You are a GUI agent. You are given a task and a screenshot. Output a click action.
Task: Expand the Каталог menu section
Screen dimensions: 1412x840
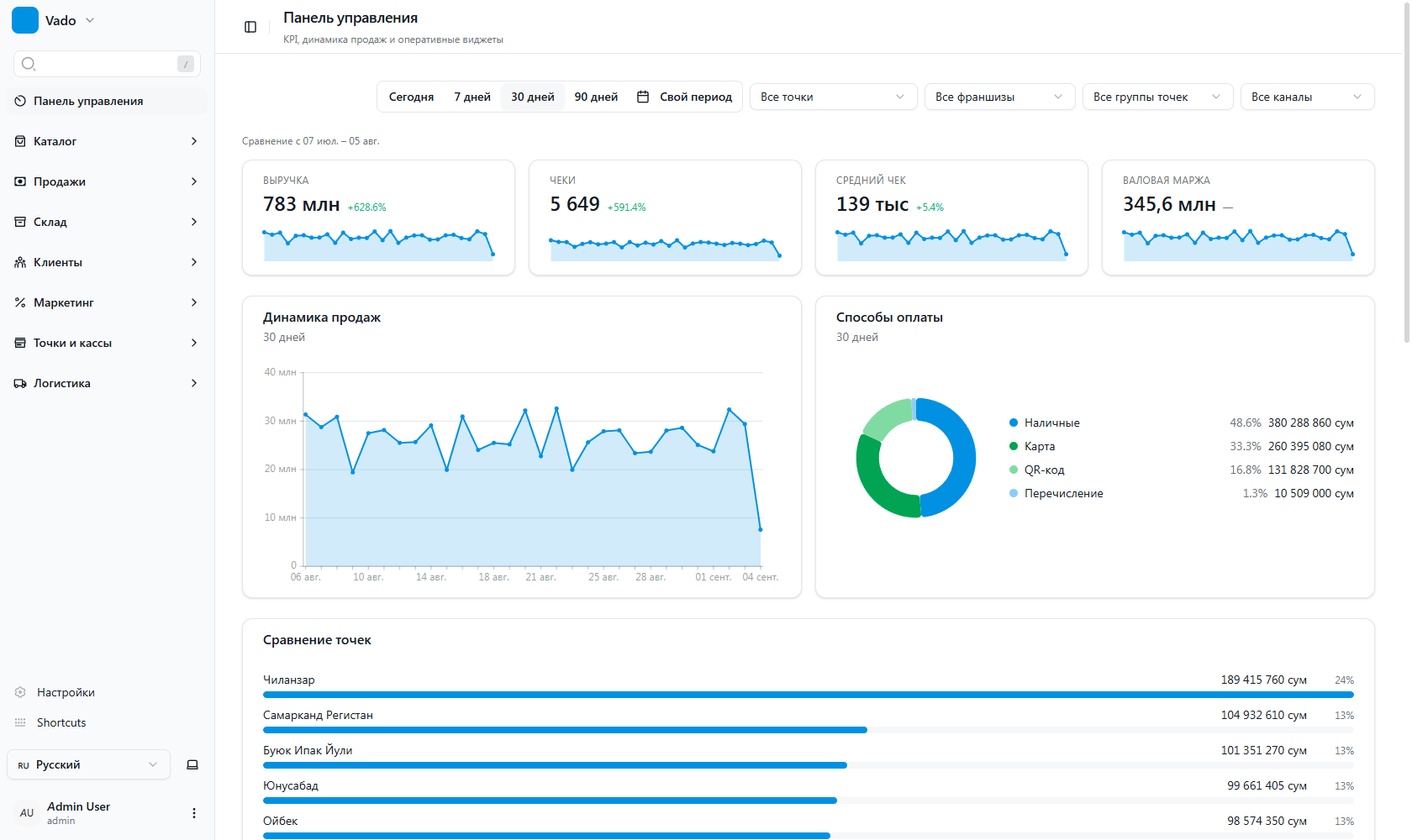point(107,141)
